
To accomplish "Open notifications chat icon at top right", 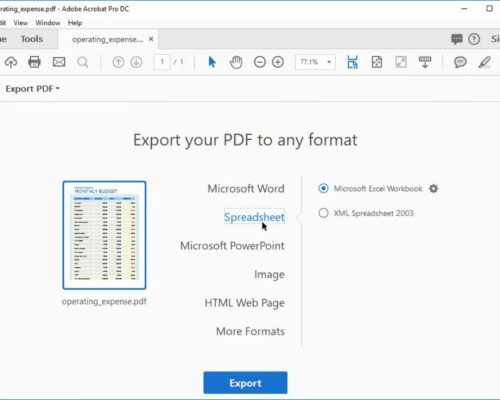I will point(457,39).
